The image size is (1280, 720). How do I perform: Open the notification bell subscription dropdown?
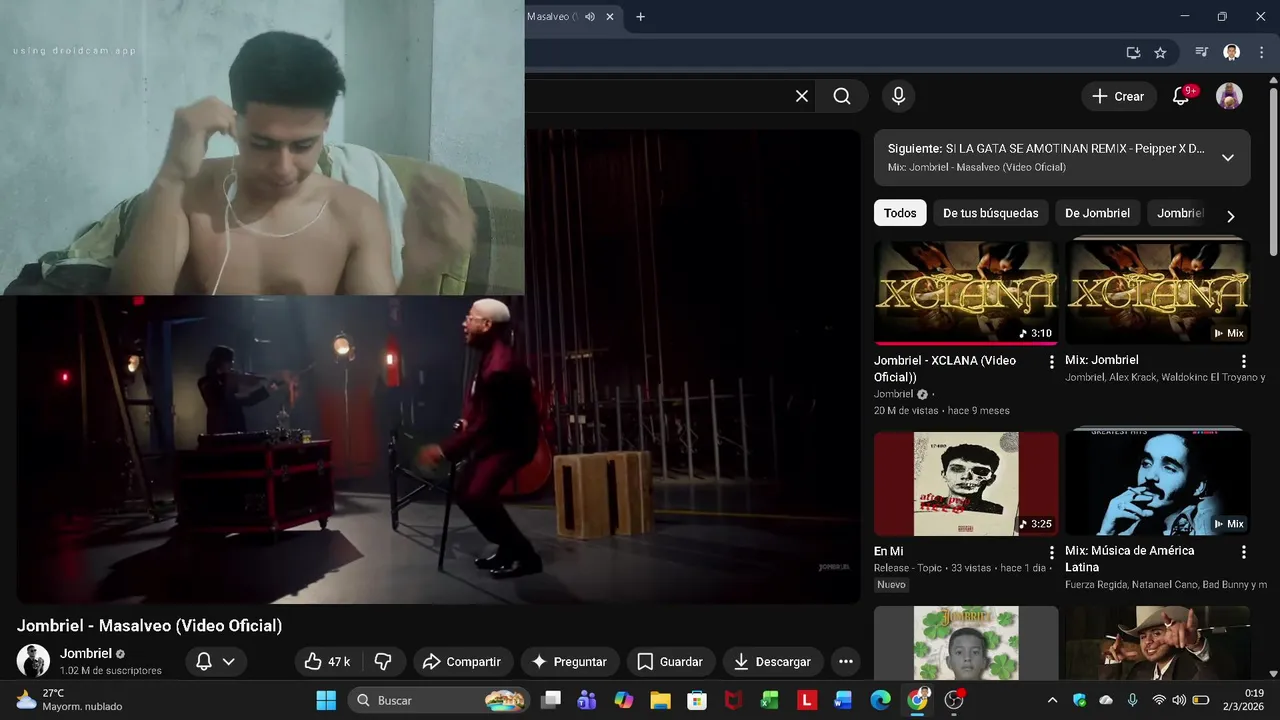pyautogui.click(x=216, y=661)
